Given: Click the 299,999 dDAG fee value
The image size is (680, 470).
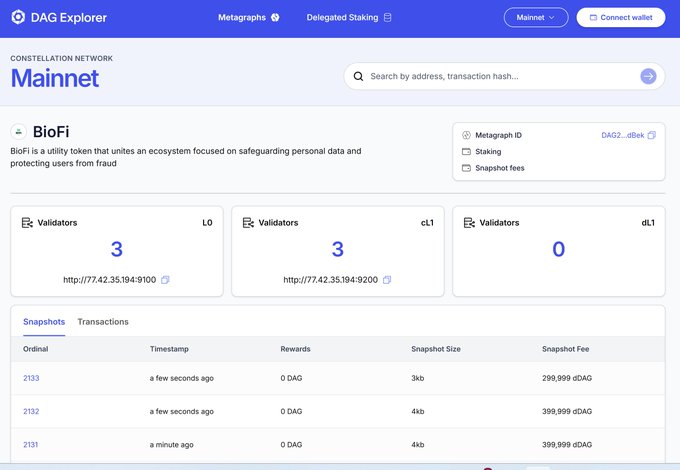Looking at the screenshot, I should point(567,378).
